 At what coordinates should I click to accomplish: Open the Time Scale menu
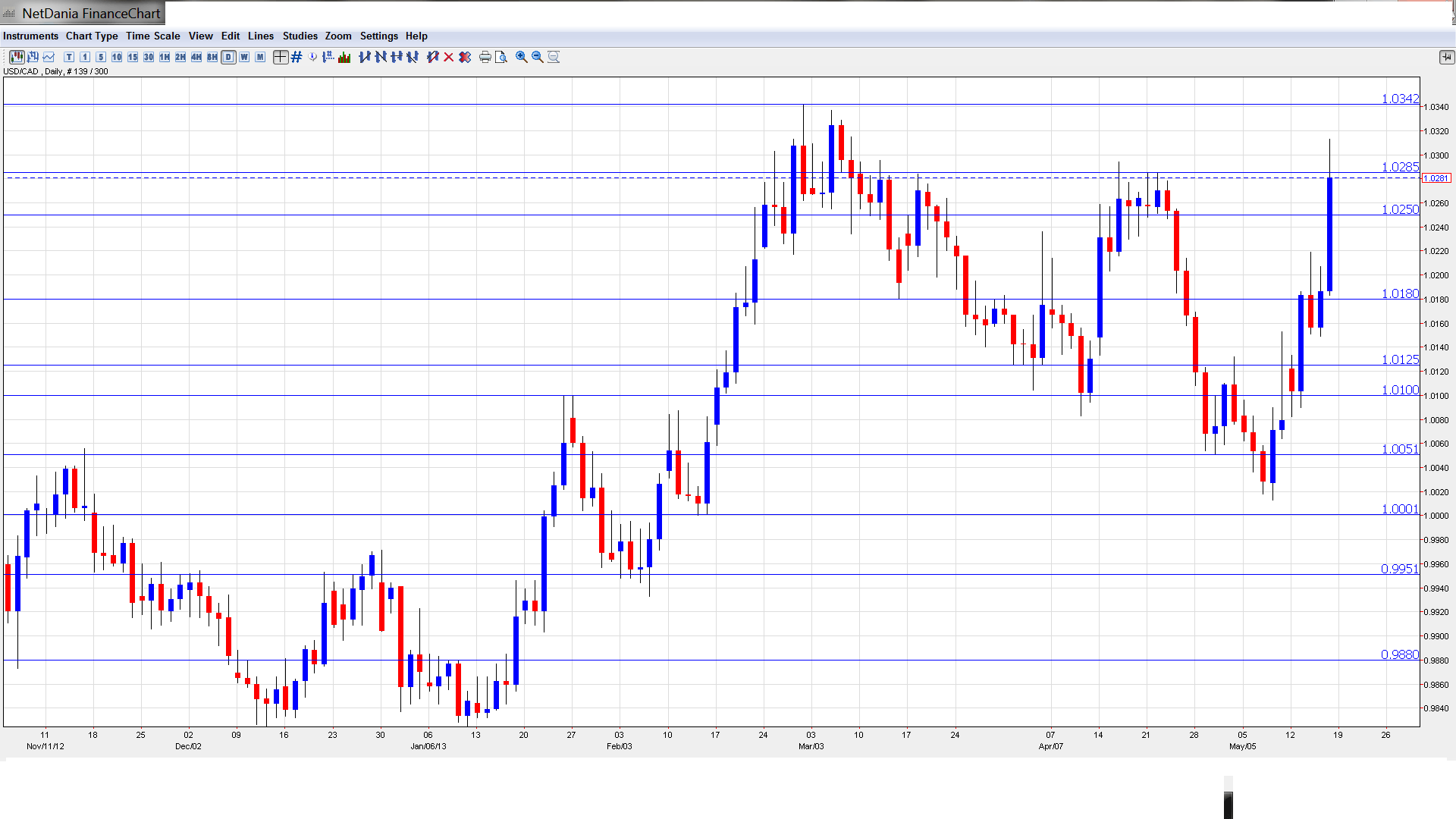152,36
